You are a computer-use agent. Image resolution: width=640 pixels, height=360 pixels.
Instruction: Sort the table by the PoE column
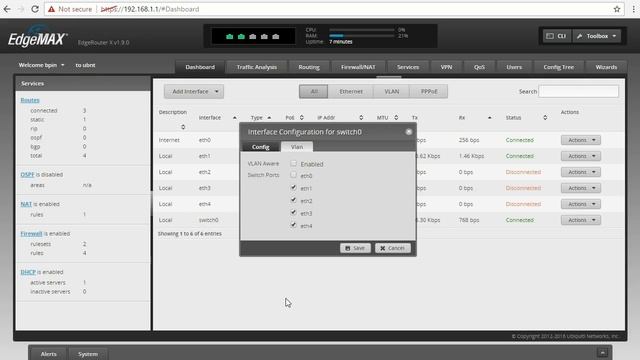(302, 118)
